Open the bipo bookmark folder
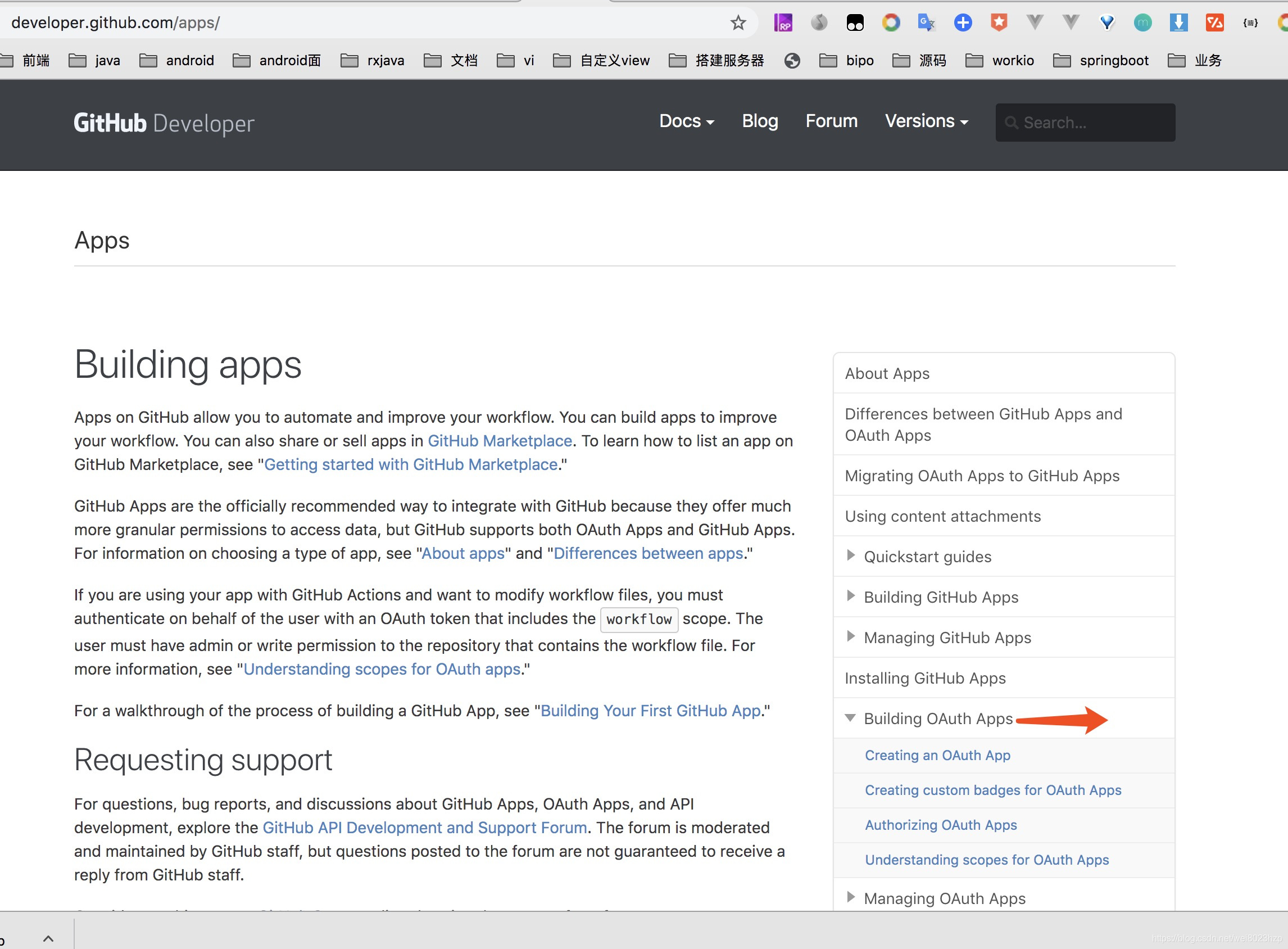The image size is (1288, 949). click(x=846, y=60)
